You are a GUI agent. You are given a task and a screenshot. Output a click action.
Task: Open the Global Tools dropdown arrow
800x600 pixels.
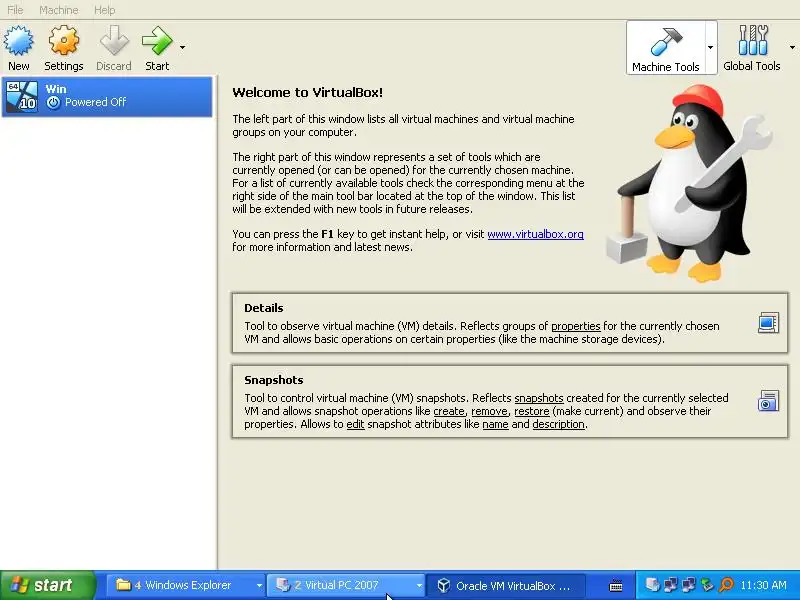point(792,47)
